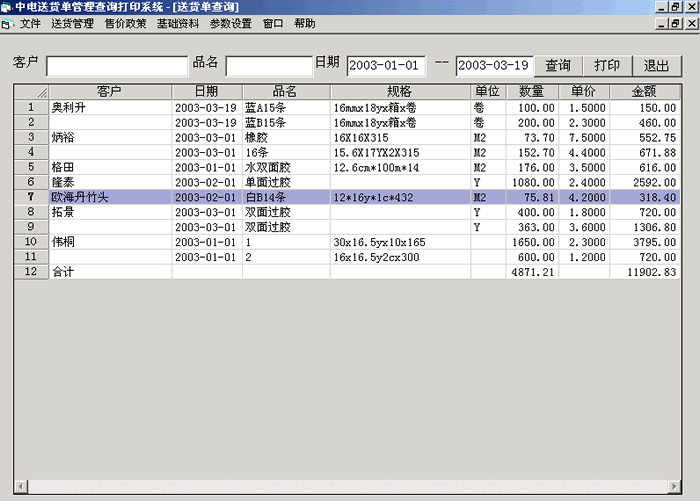Open the 基础资料 menu
The height and width of the screenshot is (501, 700).
coord(178,23)
